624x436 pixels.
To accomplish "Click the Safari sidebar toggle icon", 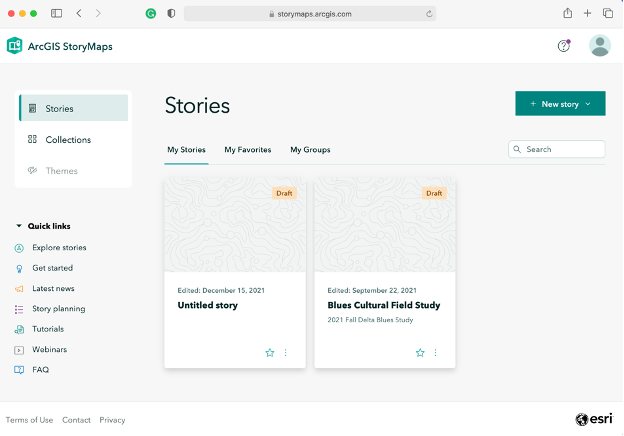I will pos(56,14).
